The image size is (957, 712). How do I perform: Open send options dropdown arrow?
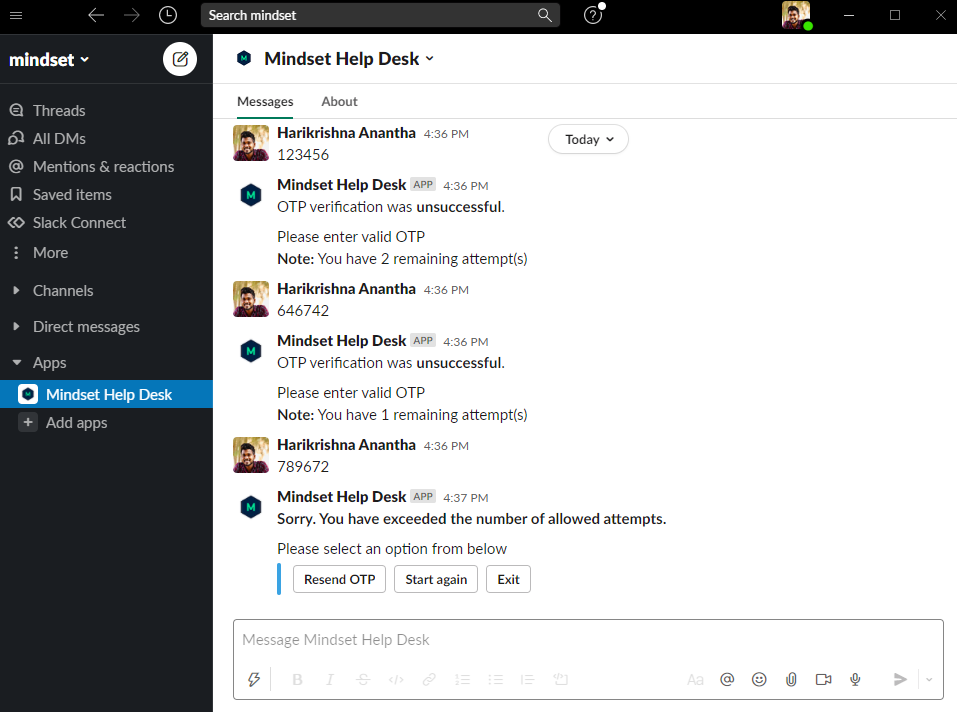pyautogui.click(x=929, y=679)
